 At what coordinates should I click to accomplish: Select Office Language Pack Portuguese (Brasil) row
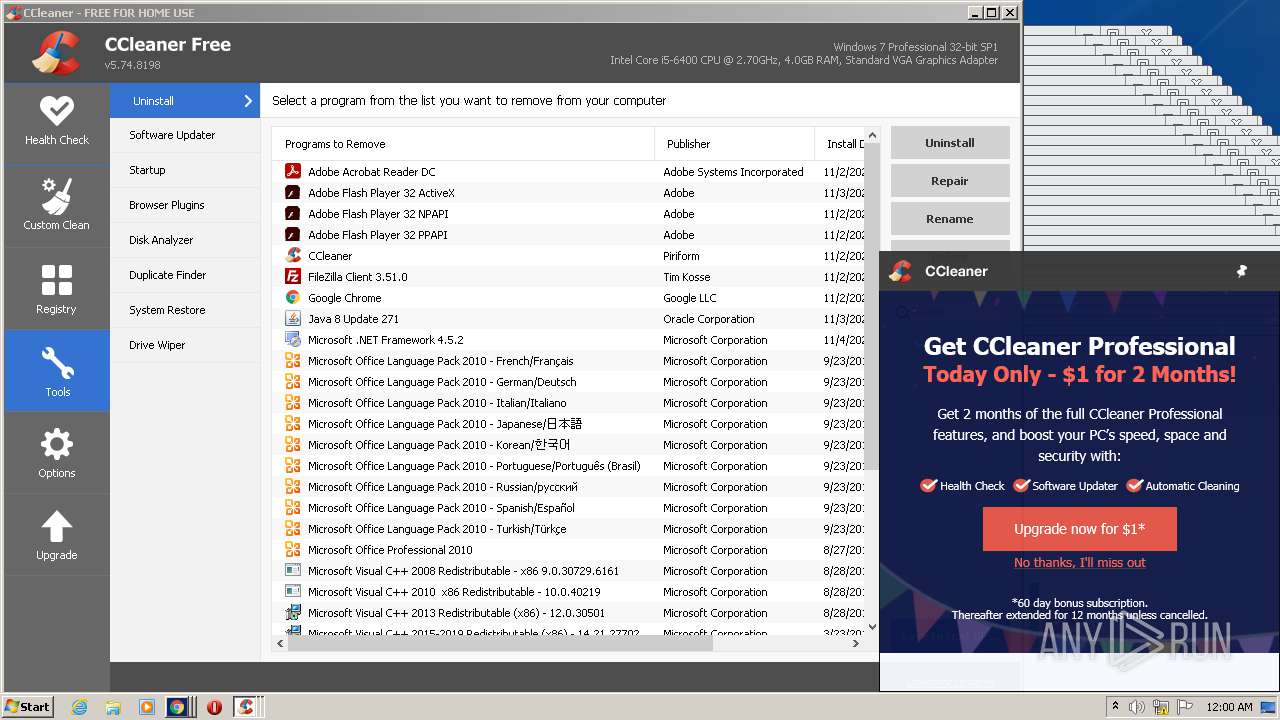click(568, 465)
